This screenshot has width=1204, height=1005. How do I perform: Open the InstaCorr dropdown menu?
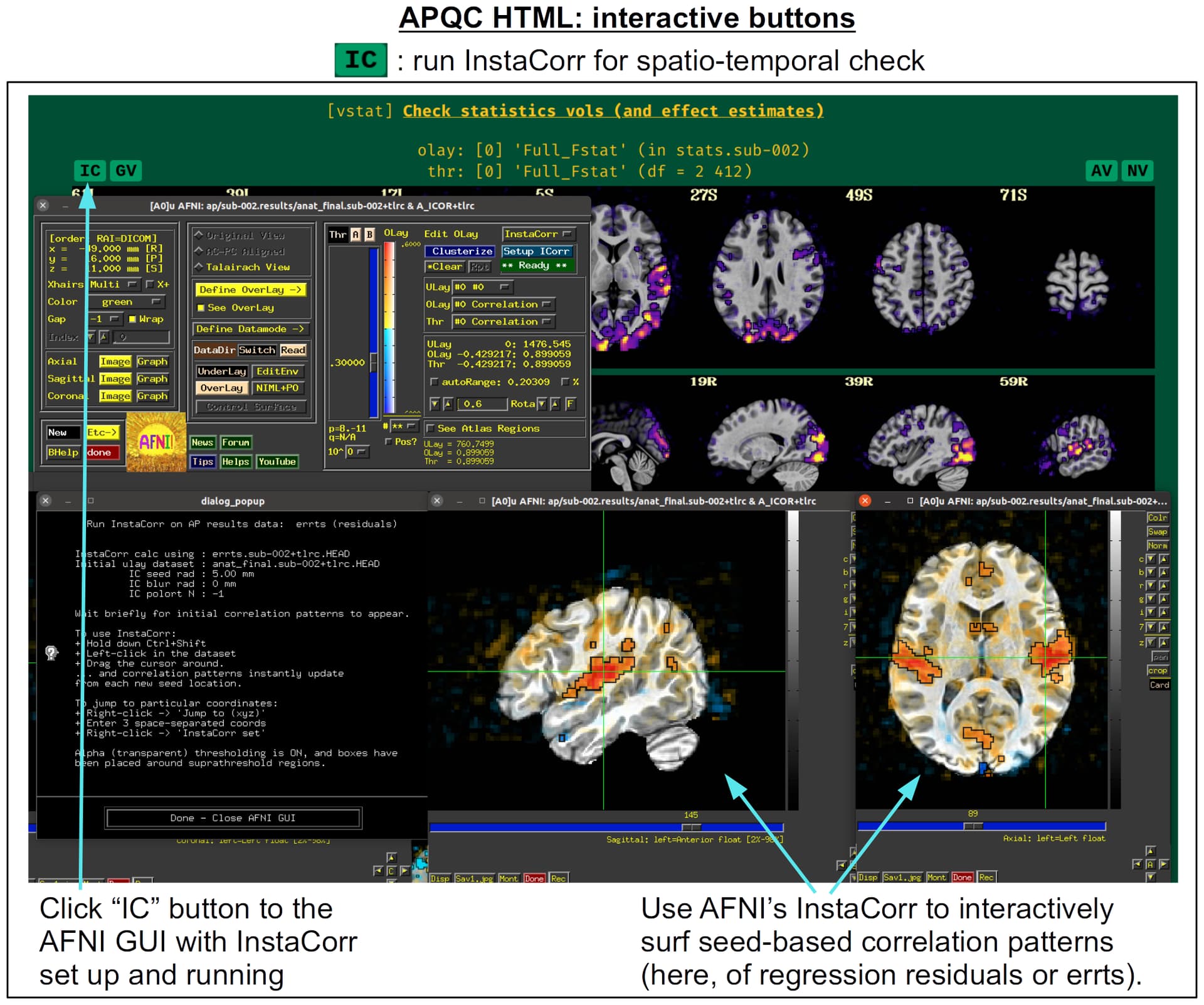538,234
